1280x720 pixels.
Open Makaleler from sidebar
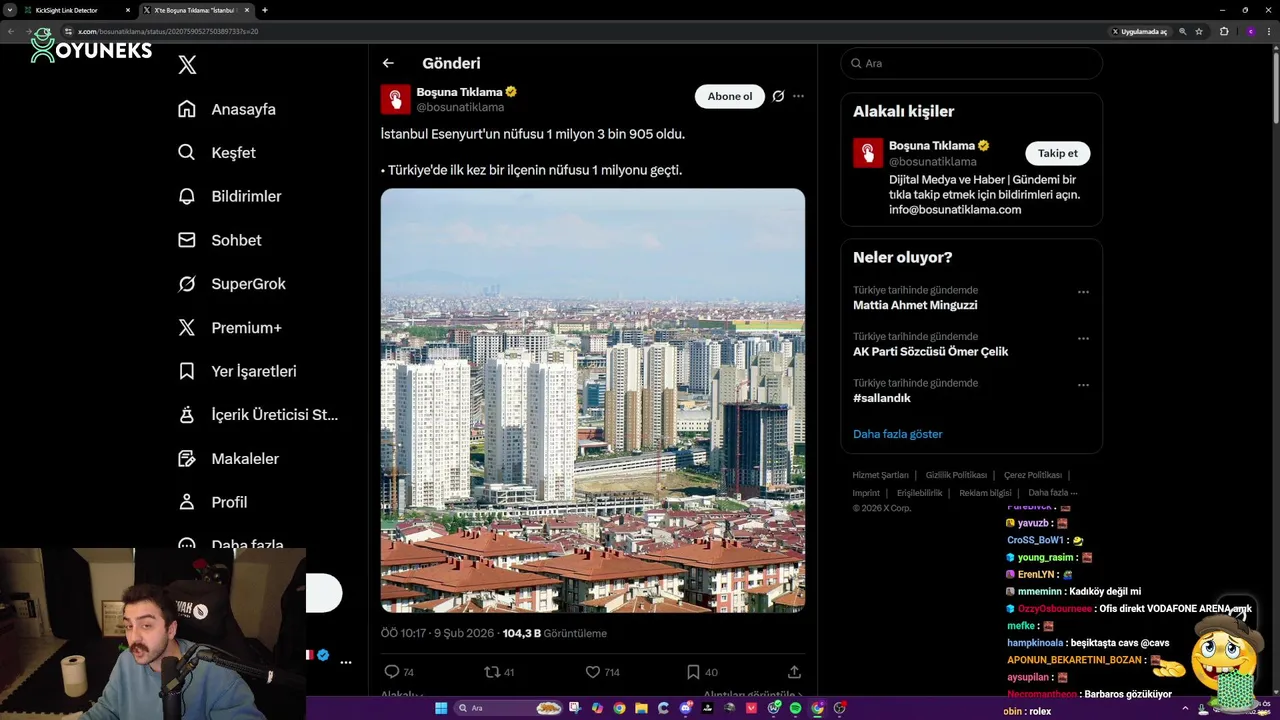[x=228, y=459]
